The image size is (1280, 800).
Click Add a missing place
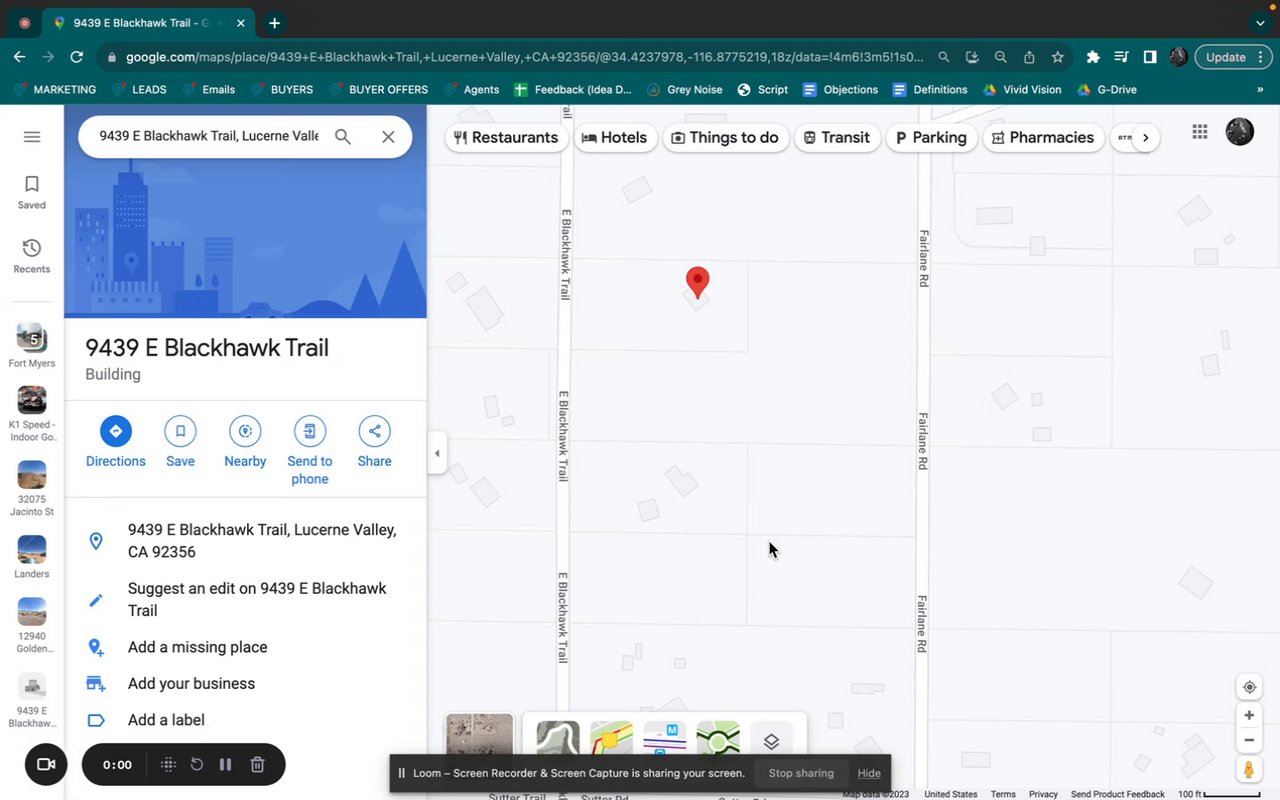[x=246, y=647]
